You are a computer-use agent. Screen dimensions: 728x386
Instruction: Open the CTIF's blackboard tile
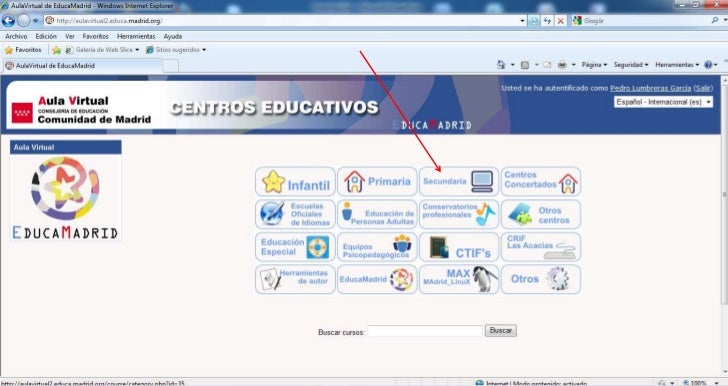[x=459, y=247]
